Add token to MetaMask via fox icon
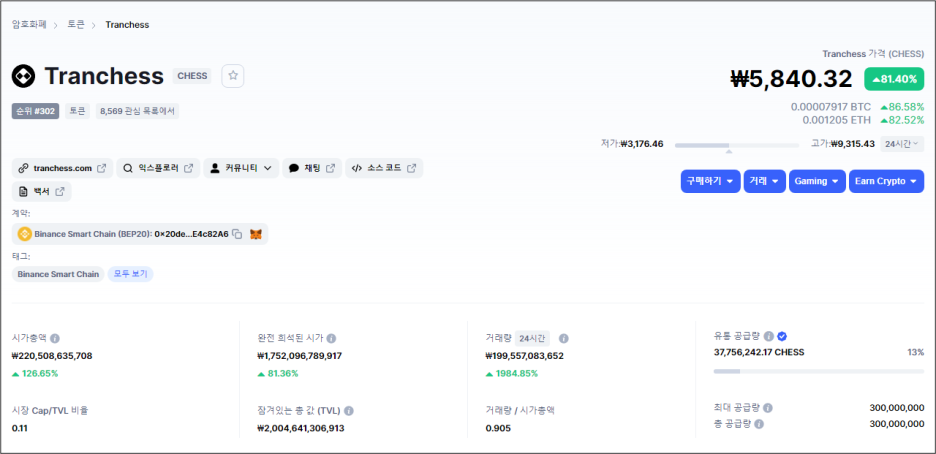This screenshot has width=936, height=454. pyautogui.click(x=255, y=234)
